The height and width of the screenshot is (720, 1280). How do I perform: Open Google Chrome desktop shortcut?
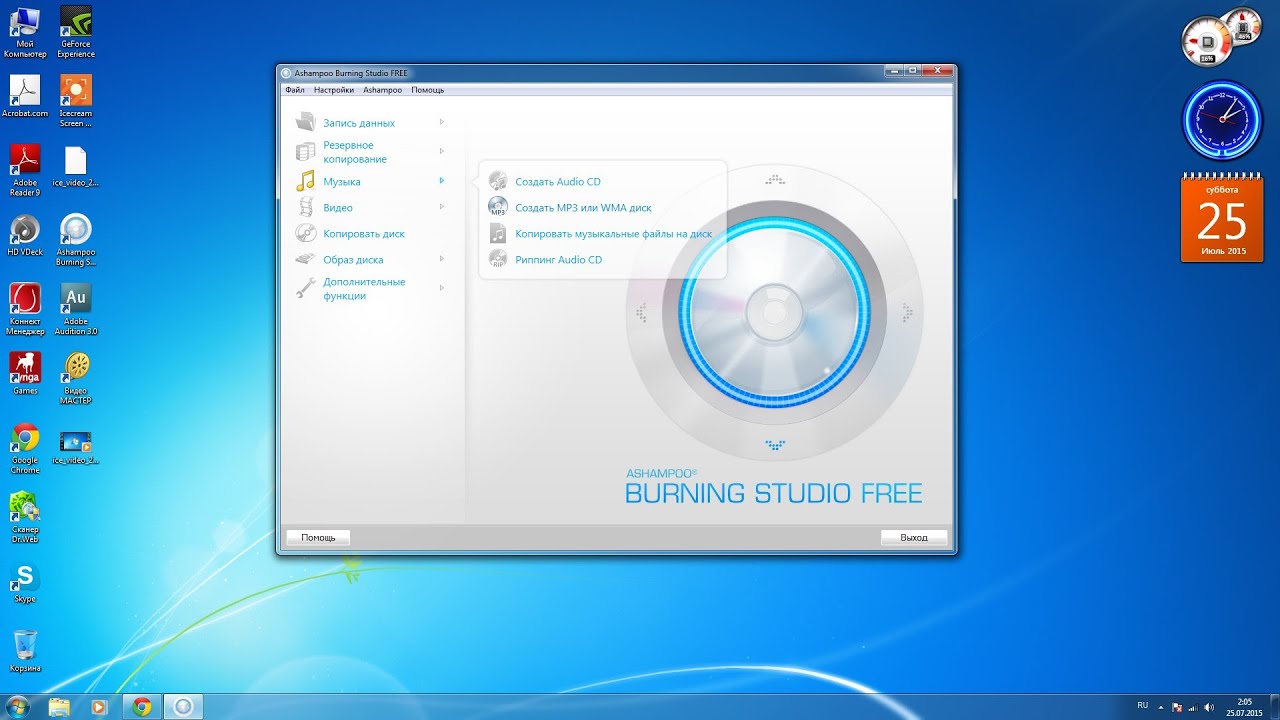(25, 448)
